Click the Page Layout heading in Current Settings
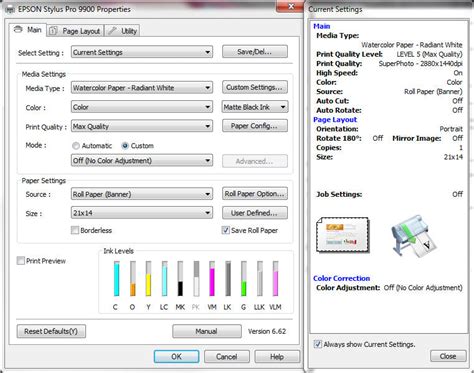The width and height of the screenshot is (474, 373). 335,119
